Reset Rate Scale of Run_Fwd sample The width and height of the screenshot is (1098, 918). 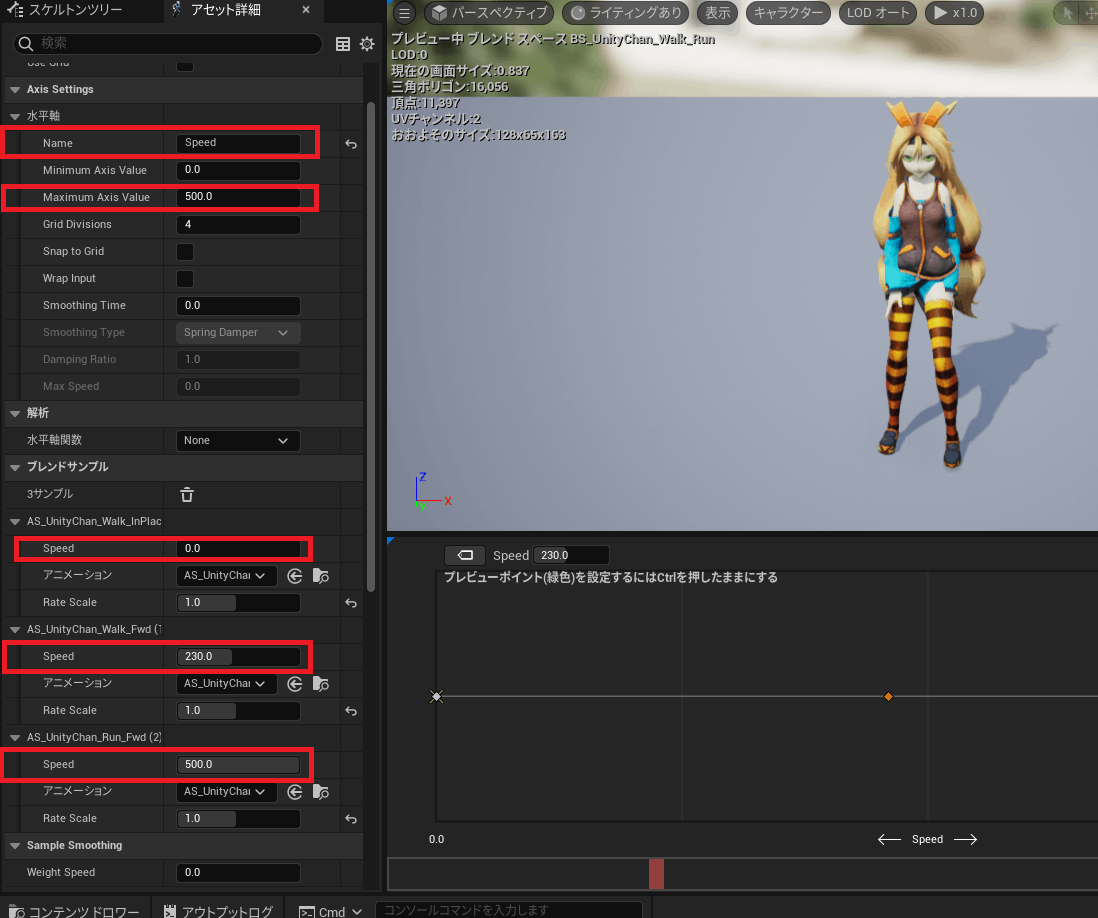[x=351, y=819]
